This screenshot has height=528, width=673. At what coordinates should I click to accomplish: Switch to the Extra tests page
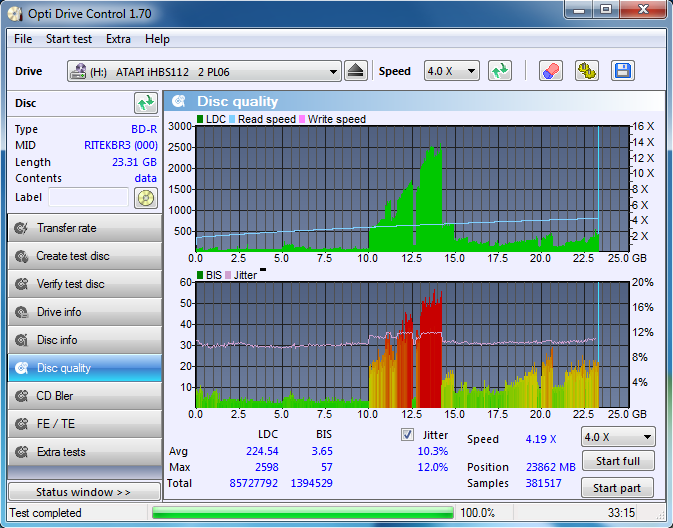pos(85,452)
